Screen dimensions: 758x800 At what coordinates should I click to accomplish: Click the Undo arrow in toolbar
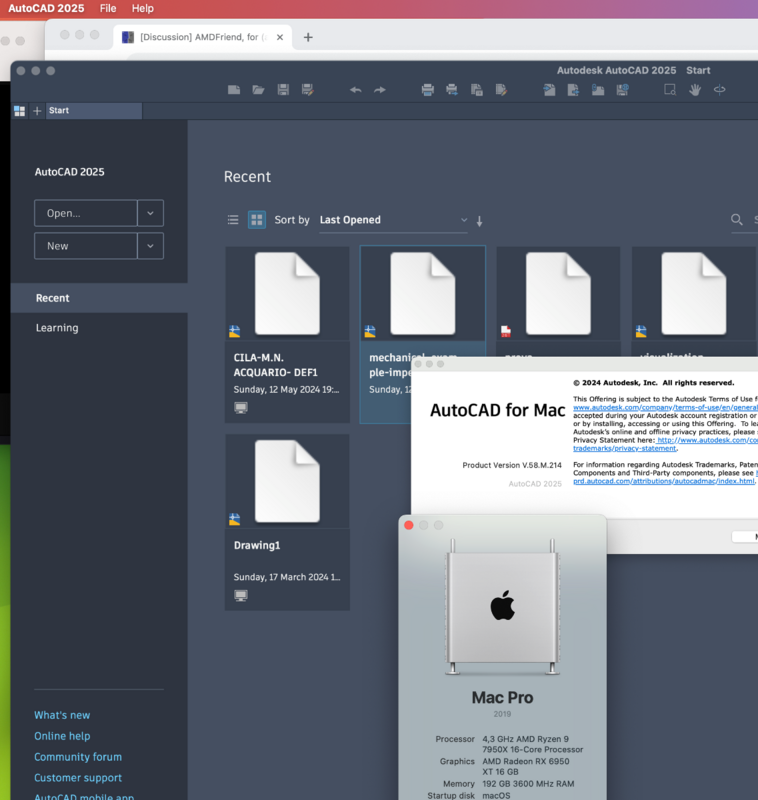(356, 90)
